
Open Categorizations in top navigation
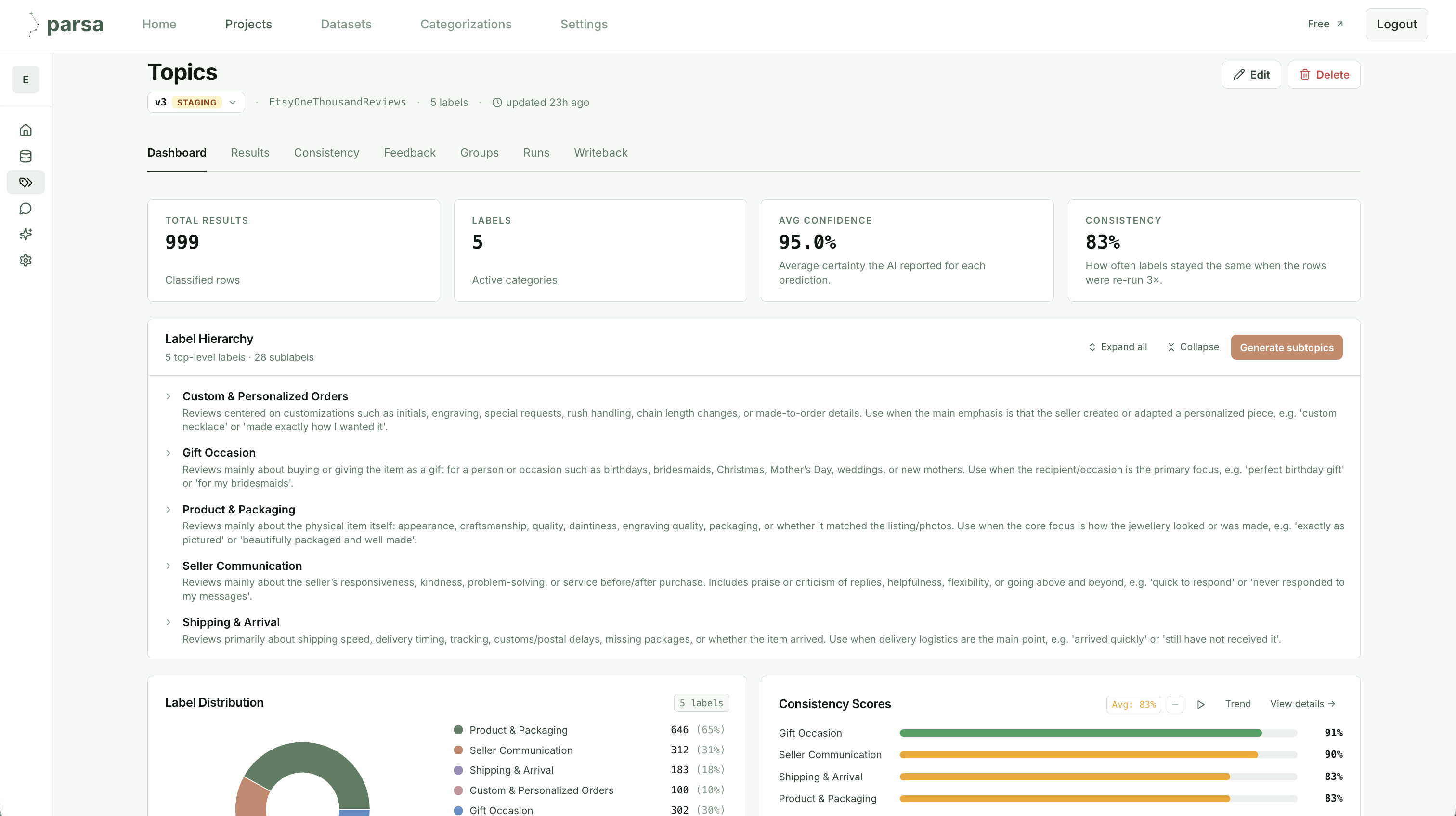pyautogui.click(x=466, y=24)
